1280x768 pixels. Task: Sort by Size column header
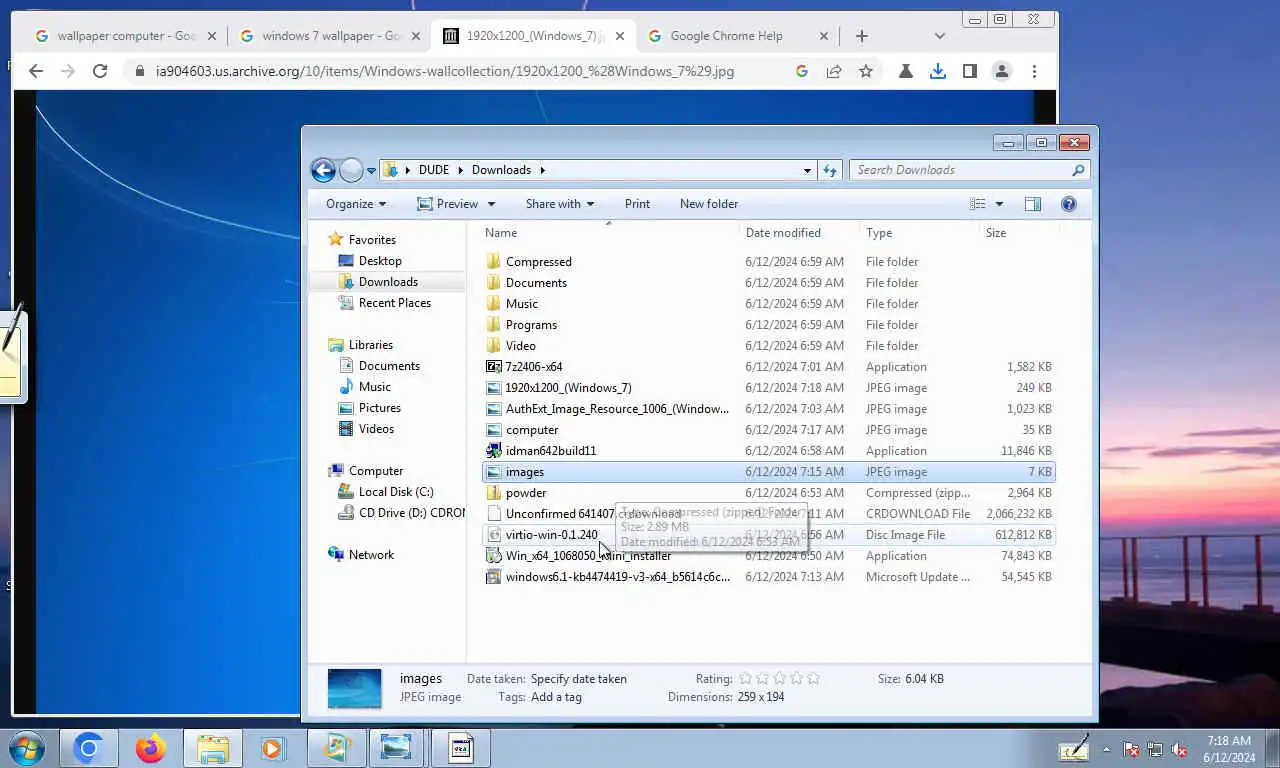tap(1018, 233)
